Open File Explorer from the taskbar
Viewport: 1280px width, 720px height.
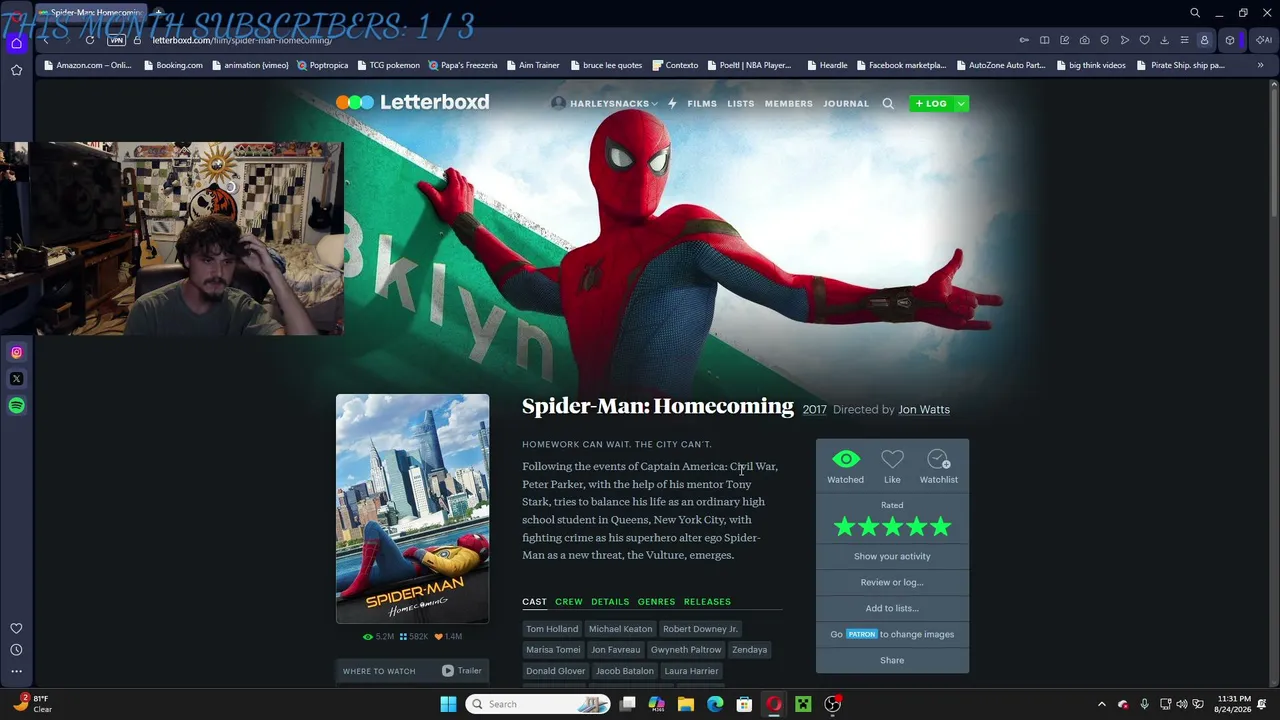pos(686,704)
